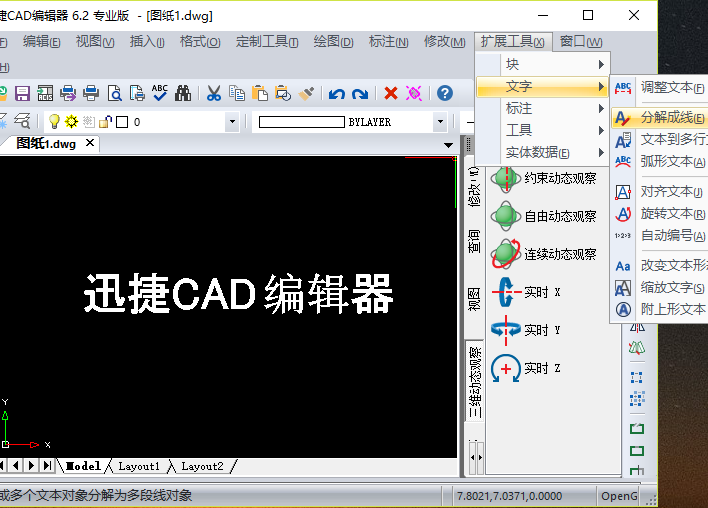Click the layer color square swatch
The height and width of the screenshot is (508, 708).
pos(122,122)
